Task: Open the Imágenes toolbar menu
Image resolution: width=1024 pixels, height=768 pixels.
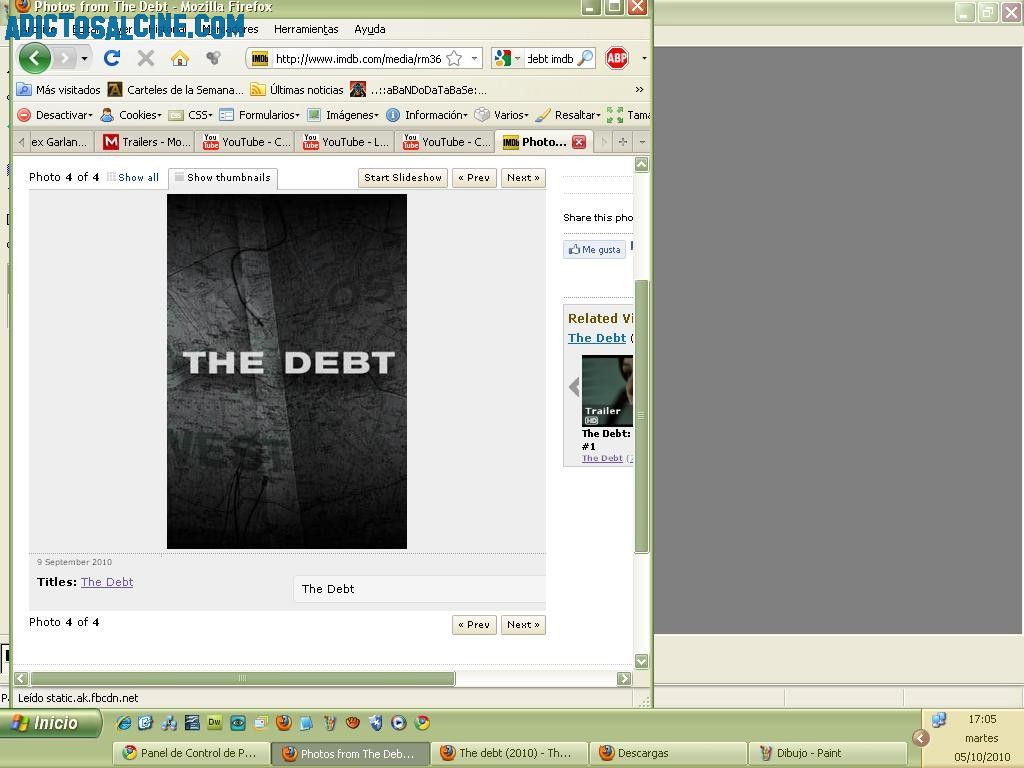Action: [x=343, y=115]
